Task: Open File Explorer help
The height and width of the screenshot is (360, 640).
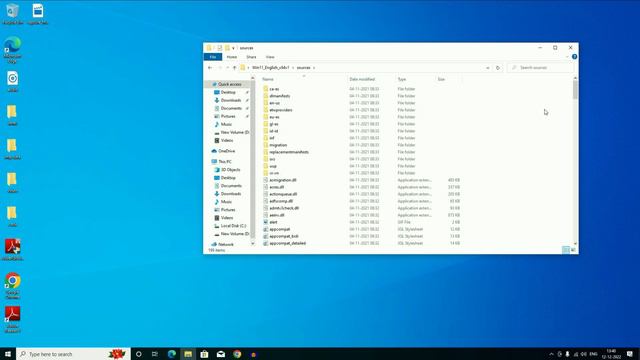Action: point(574,57)
